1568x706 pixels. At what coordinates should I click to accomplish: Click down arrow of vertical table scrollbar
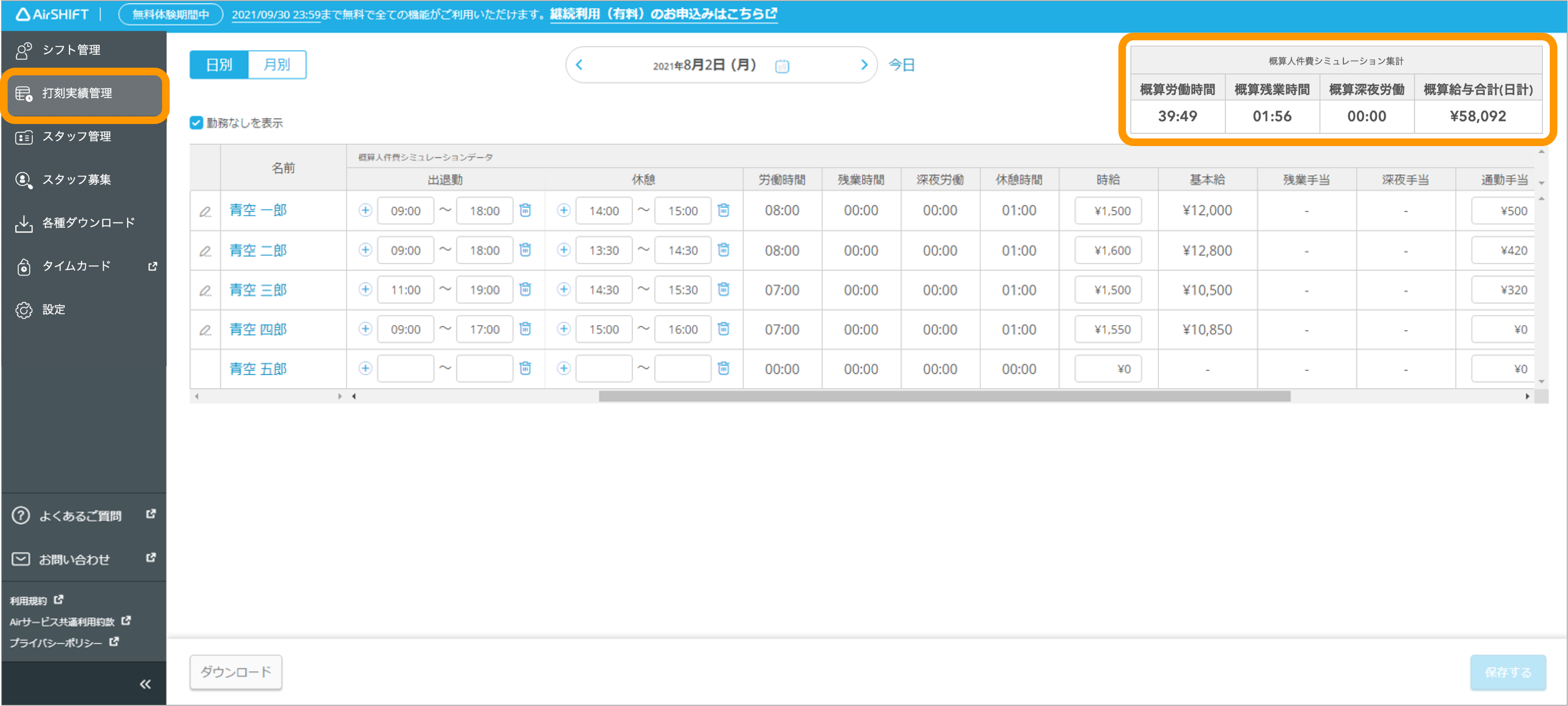tap(1541, 382)
